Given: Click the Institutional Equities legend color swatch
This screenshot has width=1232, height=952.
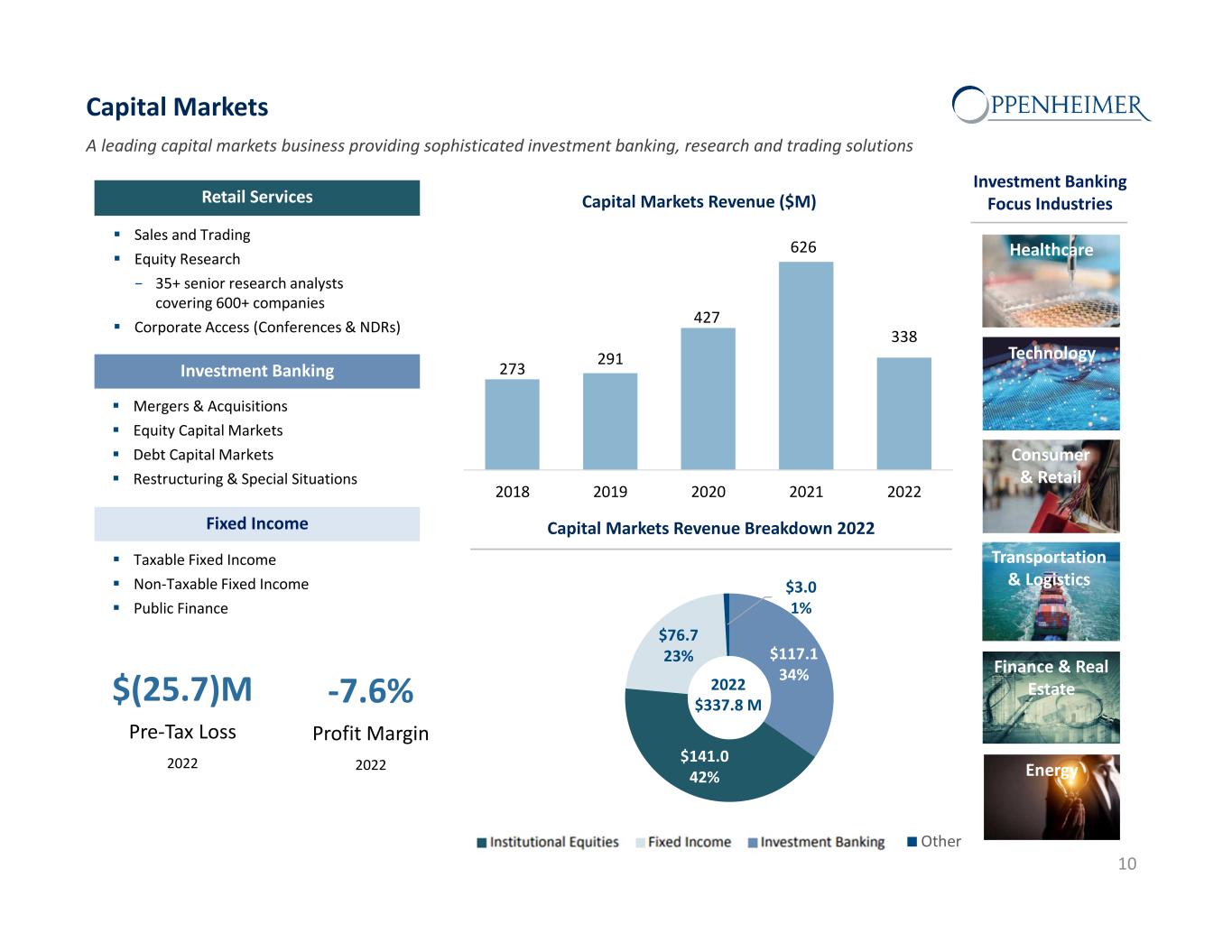Looking at the screenshot, I should [x=482, y=843].
